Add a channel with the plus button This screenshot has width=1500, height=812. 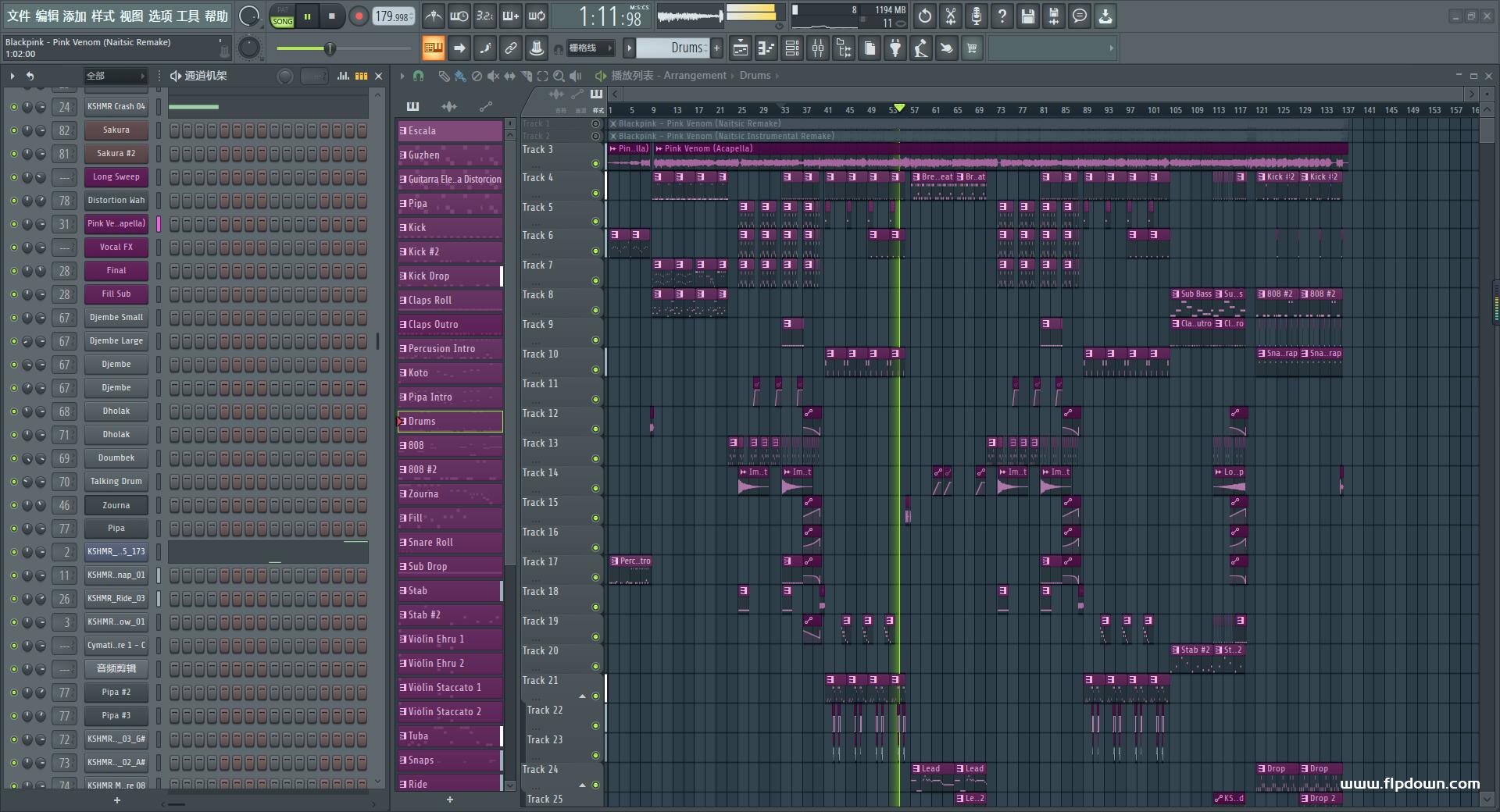[117, 800]
